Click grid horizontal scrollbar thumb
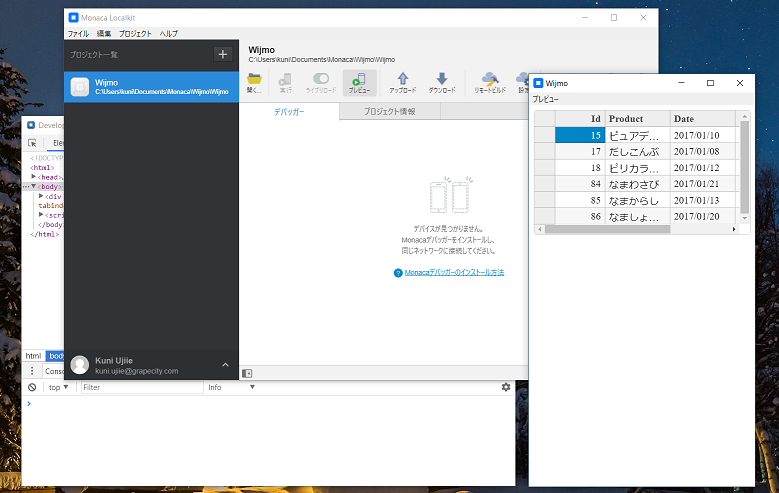The height and width of the screenshot is (493, 779). pos(607,229)
